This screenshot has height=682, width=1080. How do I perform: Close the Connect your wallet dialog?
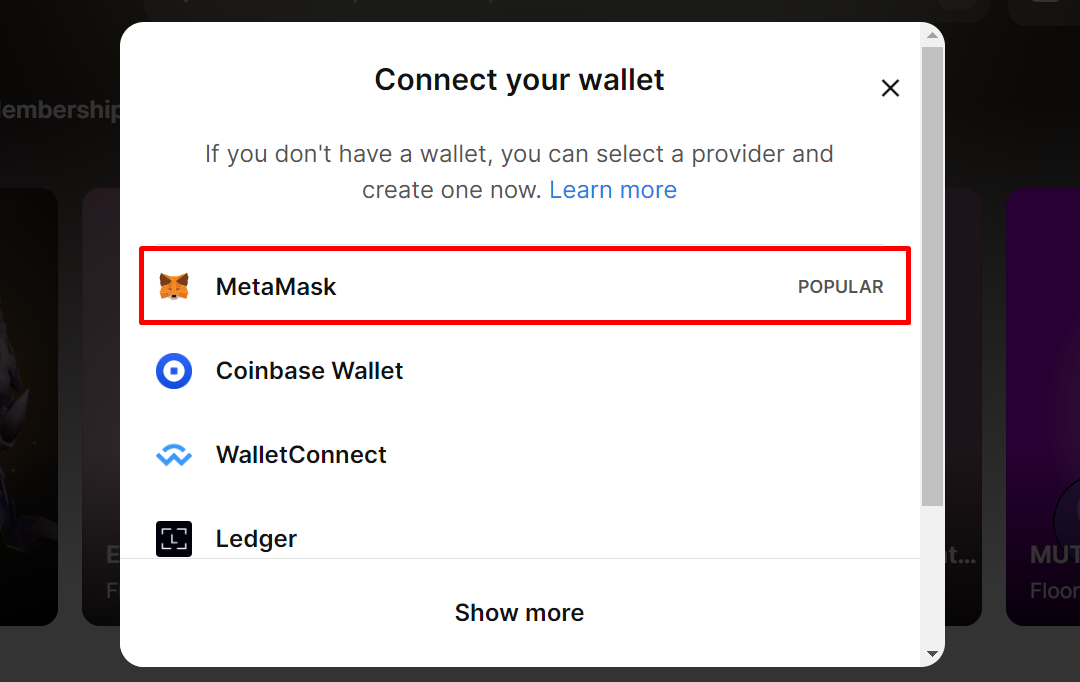click(x=890, y=88)
